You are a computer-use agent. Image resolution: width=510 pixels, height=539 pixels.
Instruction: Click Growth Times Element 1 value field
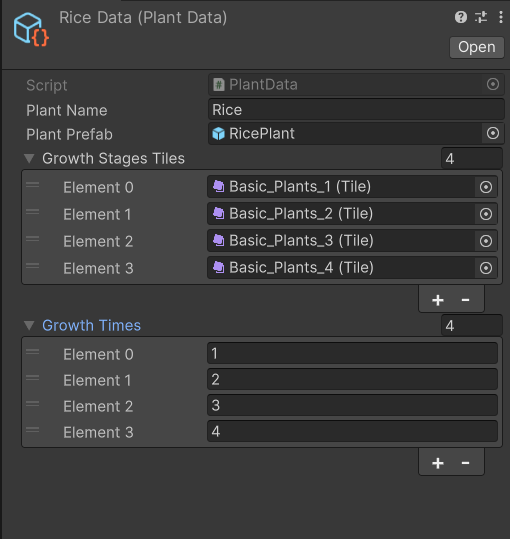(352, 380)
